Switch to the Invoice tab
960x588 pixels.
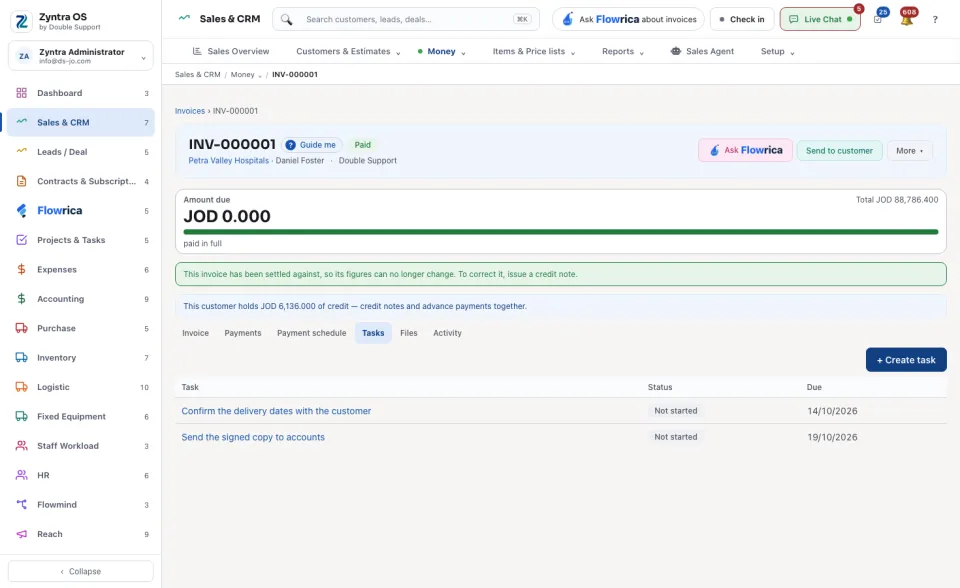(x=195, y=333)
